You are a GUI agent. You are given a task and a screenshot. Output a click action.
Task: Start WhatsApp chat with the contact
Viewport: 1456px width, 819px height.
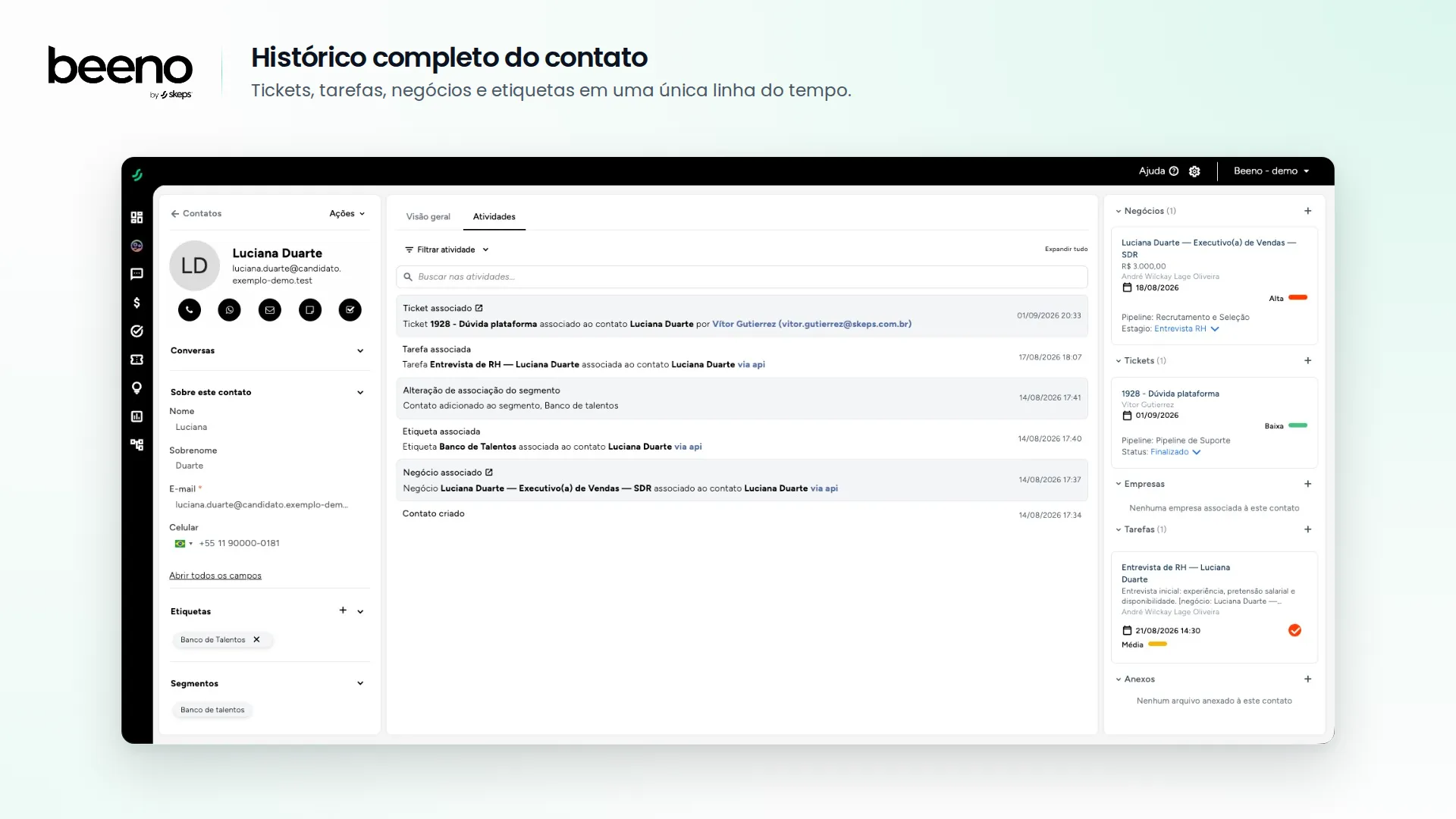click(229, 309)
